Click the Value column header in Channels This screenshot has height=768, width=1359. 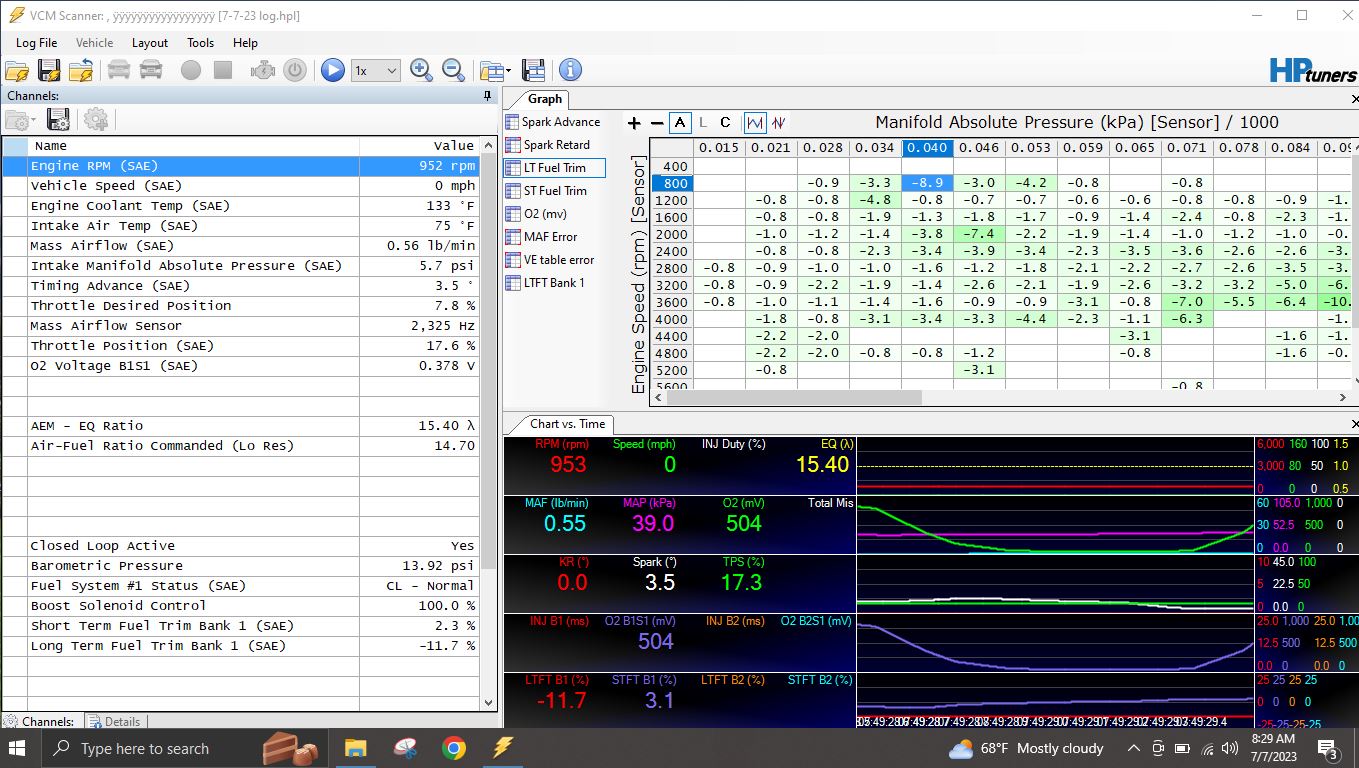click(420, 146)
